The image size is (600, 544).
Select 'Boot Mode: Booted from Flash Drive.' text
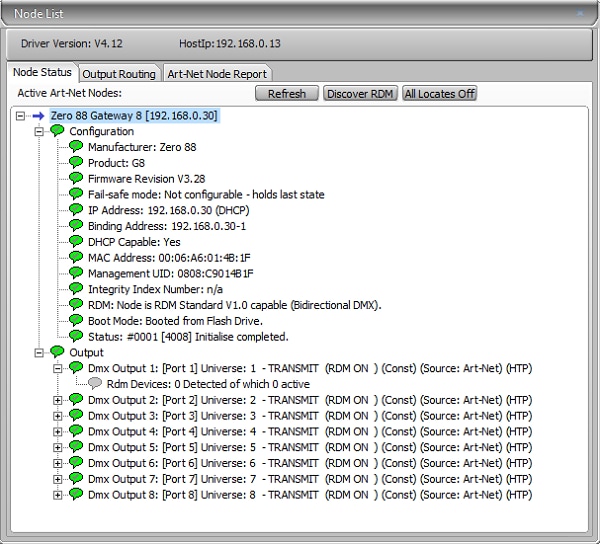(175, 321)
